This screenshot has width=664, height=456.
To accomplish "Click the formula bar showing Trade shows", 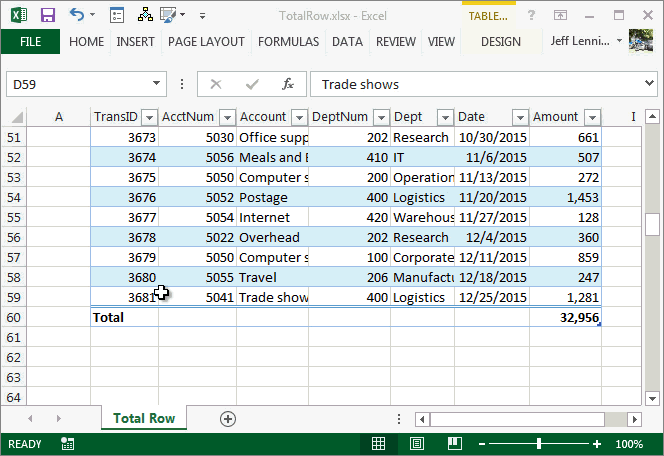I will pyautogui.click(x=476, y=84).
